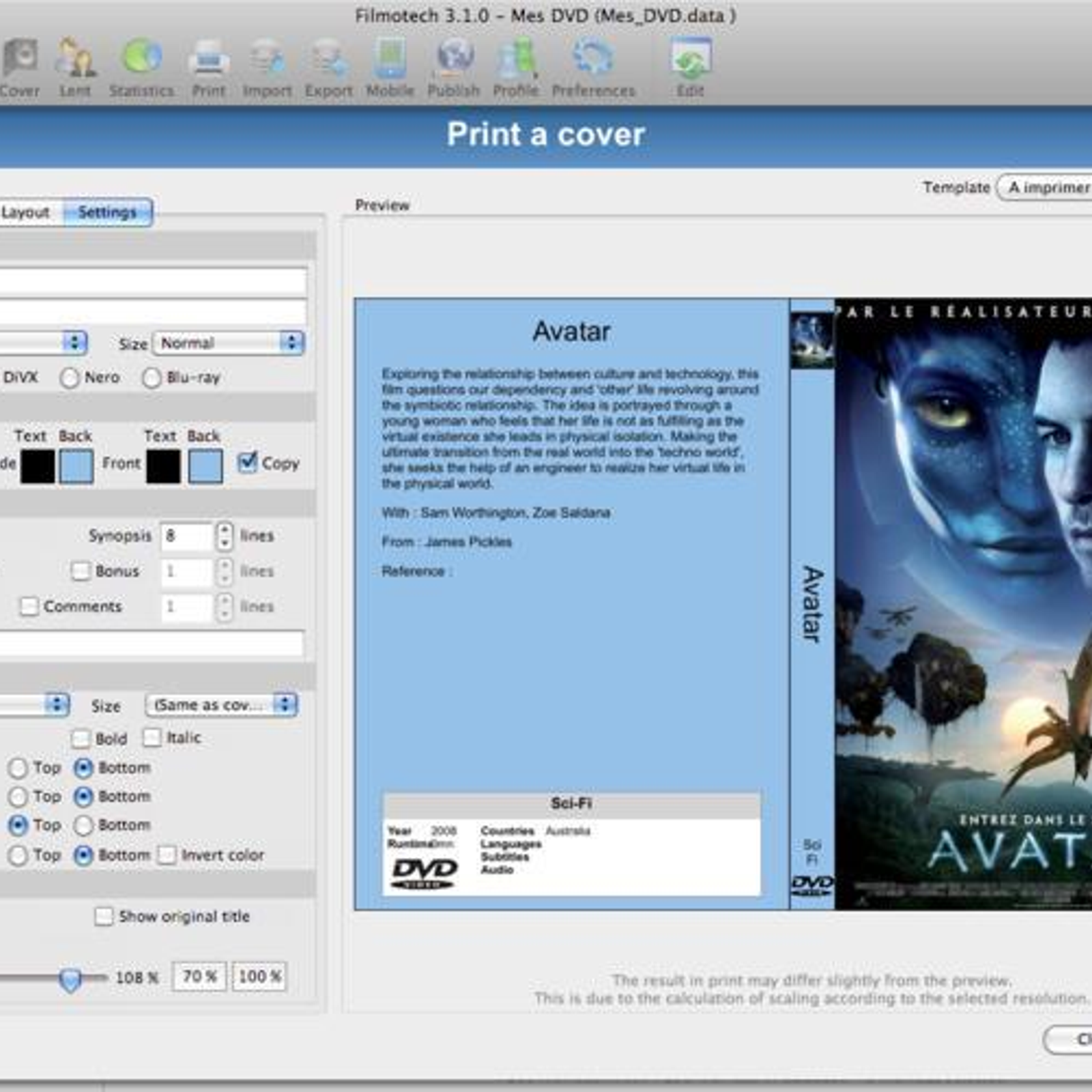The height and width of the screenshot is (1092, 1092).
Task: Click the 100 % zoom button
Action: point(259,977)
